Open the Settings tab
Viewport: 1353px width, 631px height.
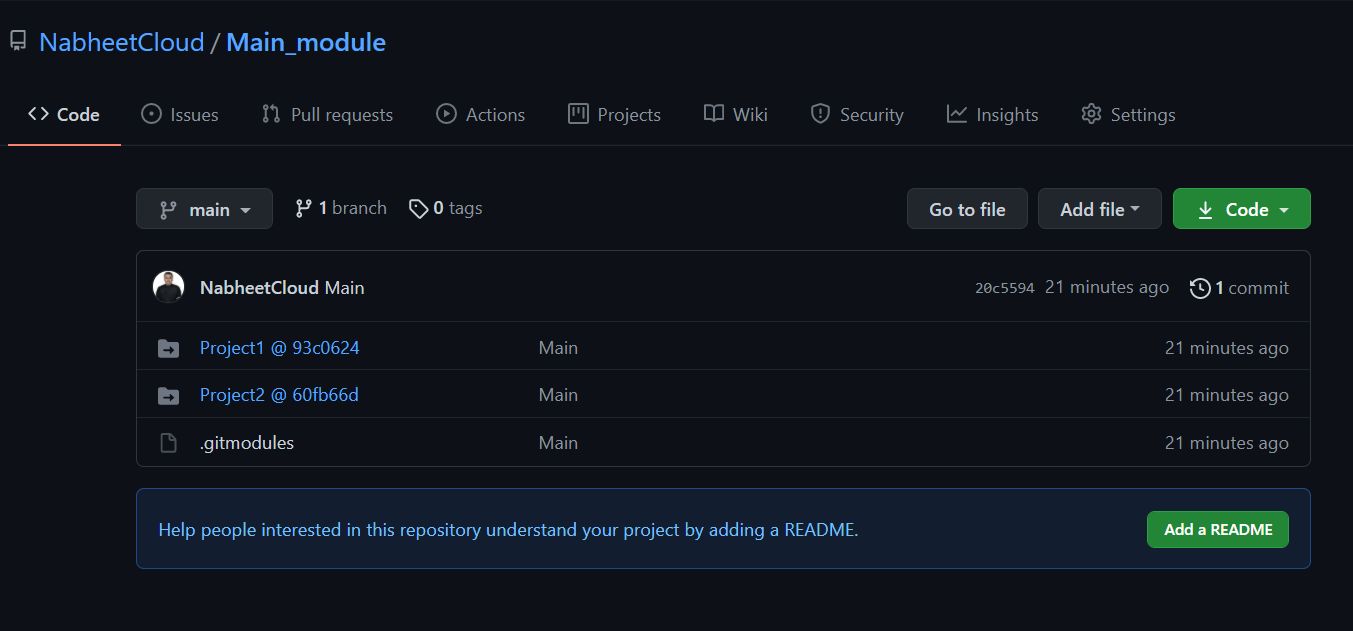[x=1128, y=115]
